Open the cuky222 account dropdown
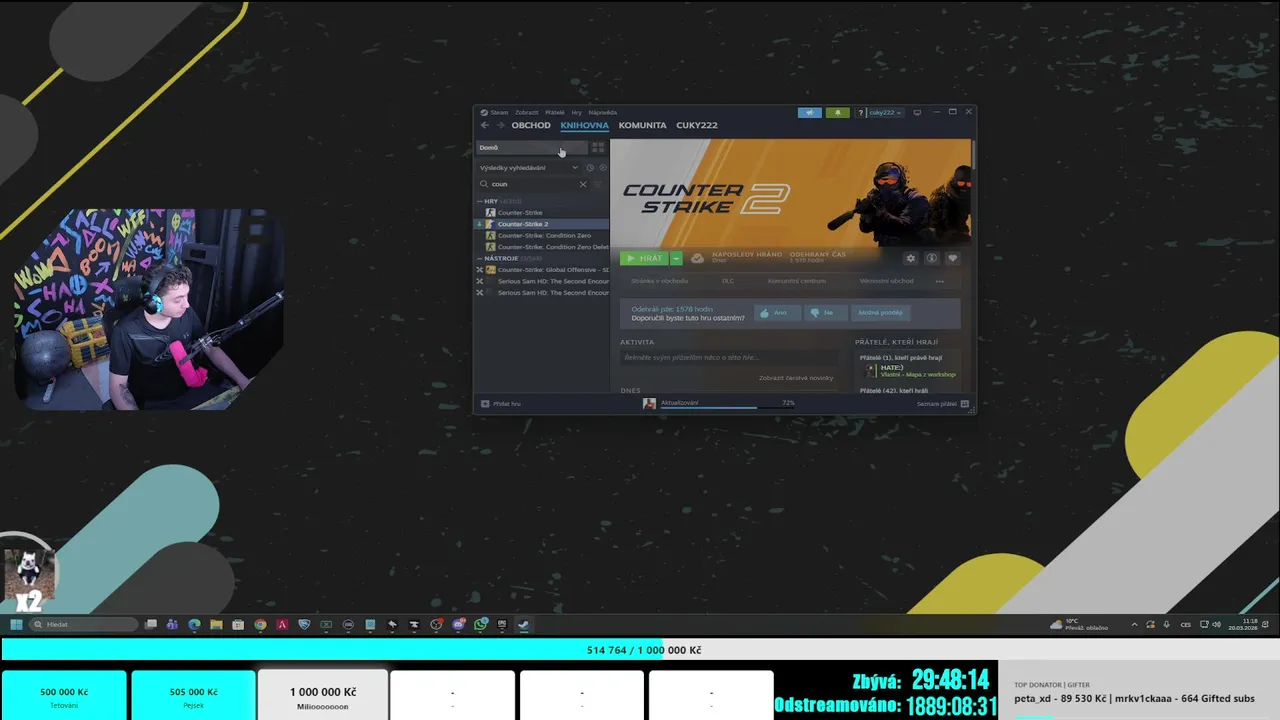 (x=885, y=113)
